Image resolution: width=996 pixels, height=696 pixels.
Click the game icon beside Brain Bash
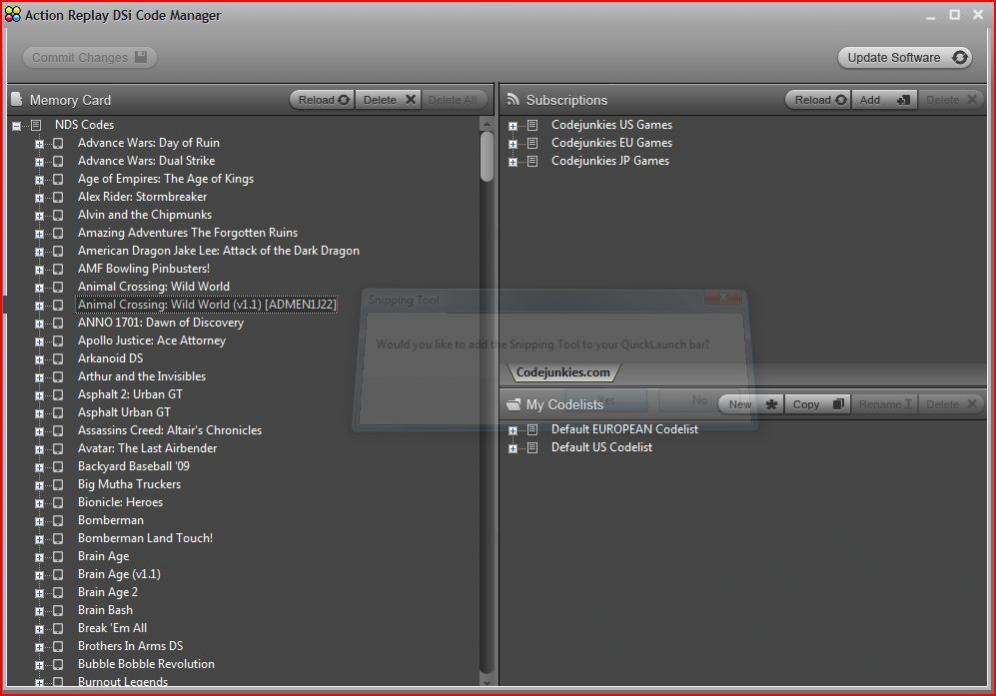coord(58,610)
